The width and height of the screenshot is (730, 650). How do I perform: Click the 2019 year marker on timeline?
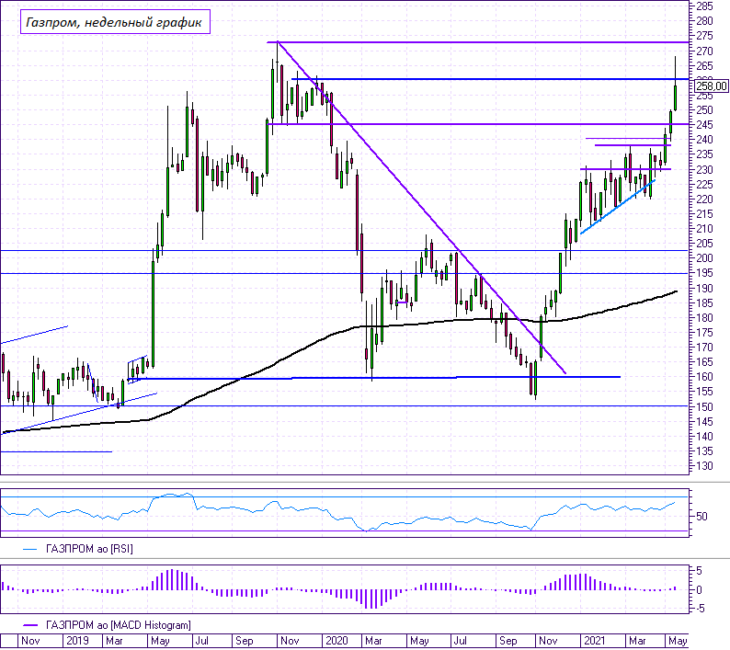point(77,641)
